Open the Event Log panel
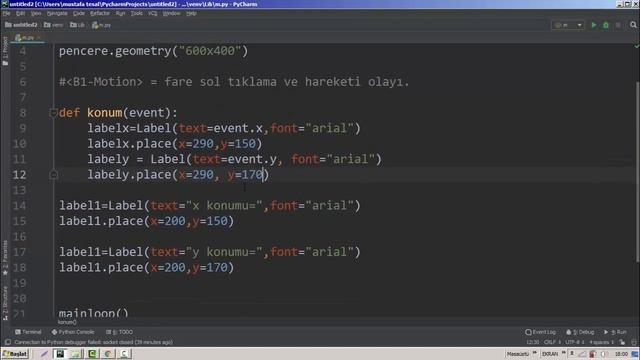The image size is (640, 360). 540,332
